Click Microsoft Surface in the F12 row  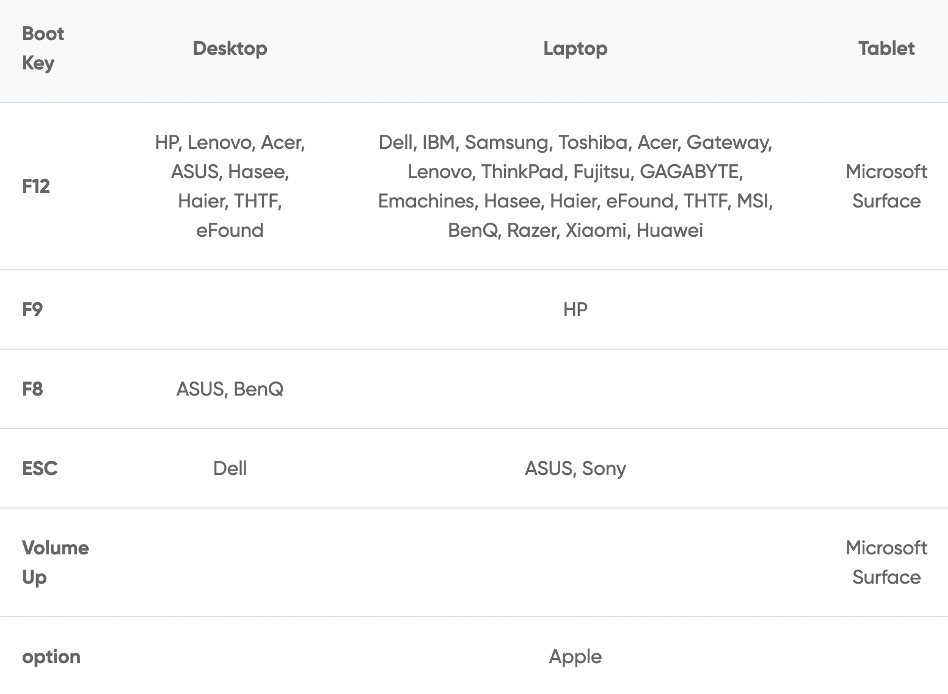(886, 186)
